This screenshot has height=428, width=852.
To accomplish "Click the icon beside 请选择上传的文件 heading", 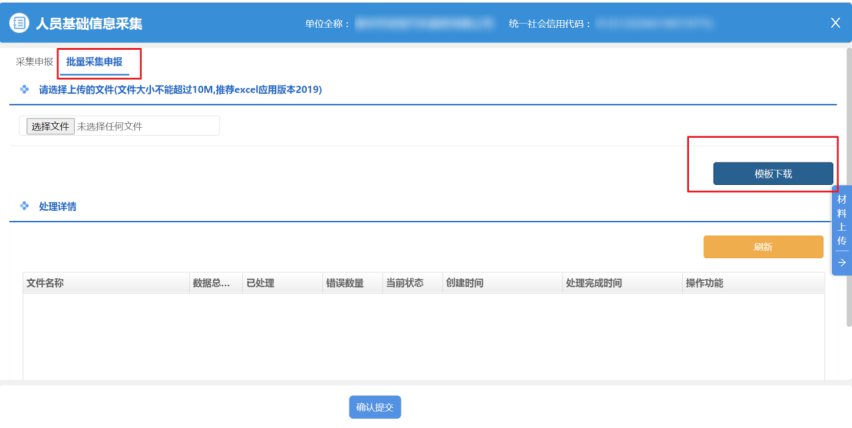I will pos(25,90).
